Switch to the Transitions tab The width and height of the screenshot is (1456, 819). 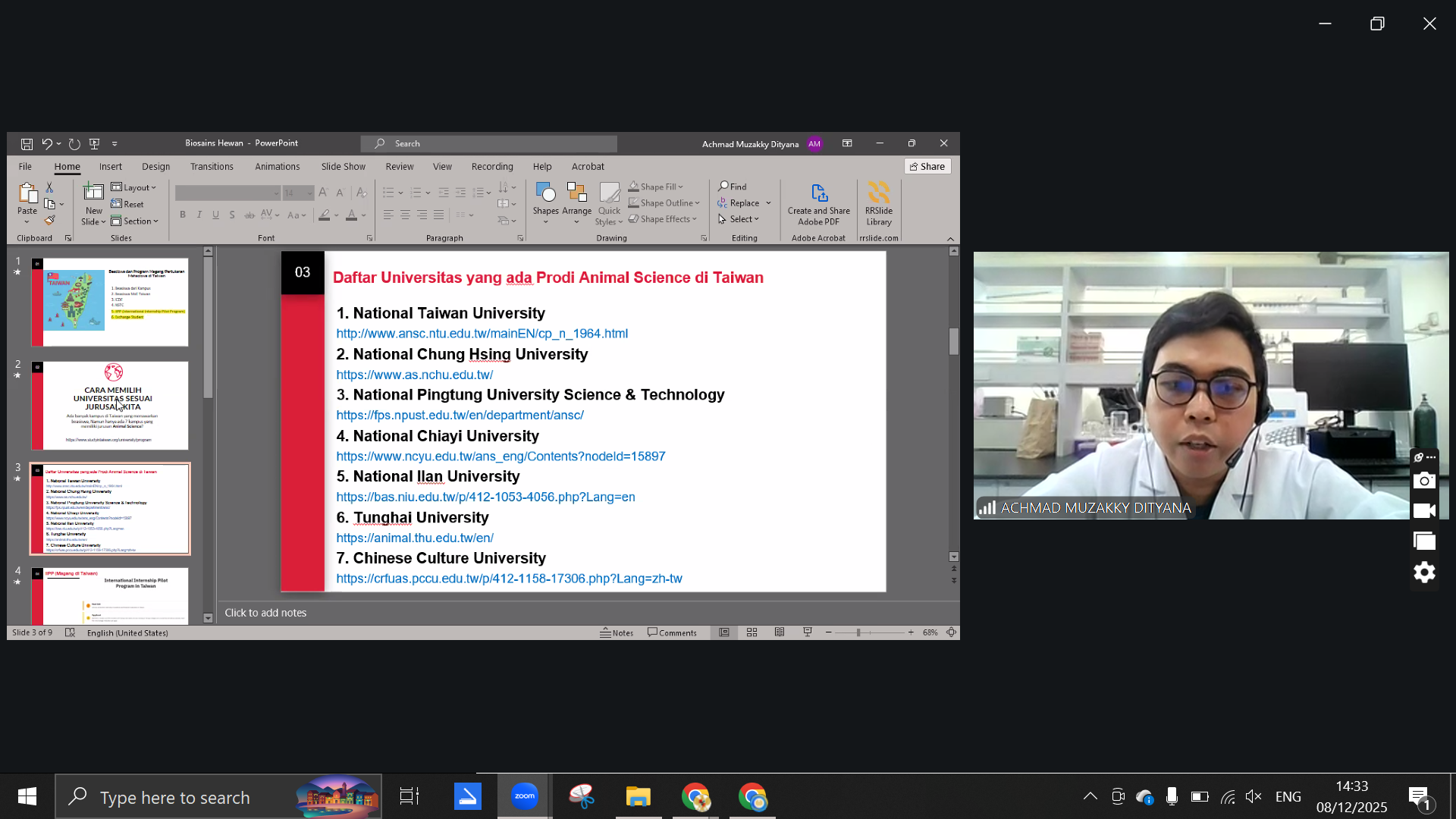[x=212, y=167]
